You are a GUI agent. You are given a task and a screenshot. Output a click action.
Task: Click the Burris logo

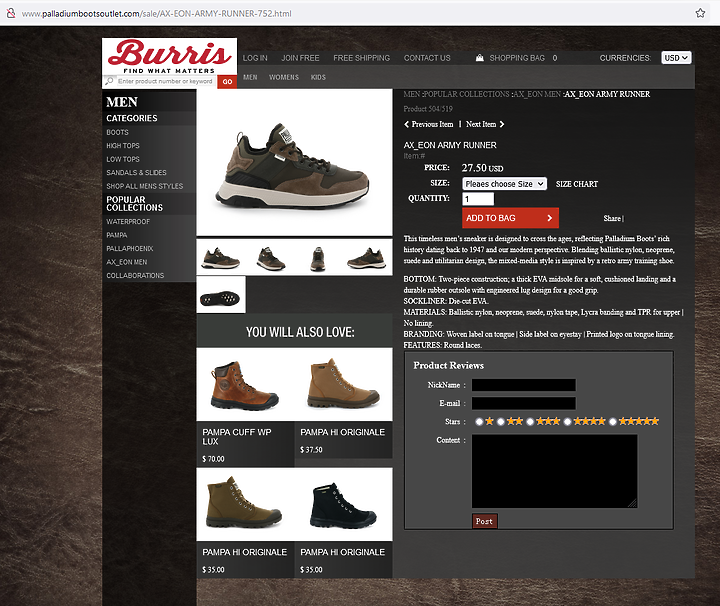169,56
